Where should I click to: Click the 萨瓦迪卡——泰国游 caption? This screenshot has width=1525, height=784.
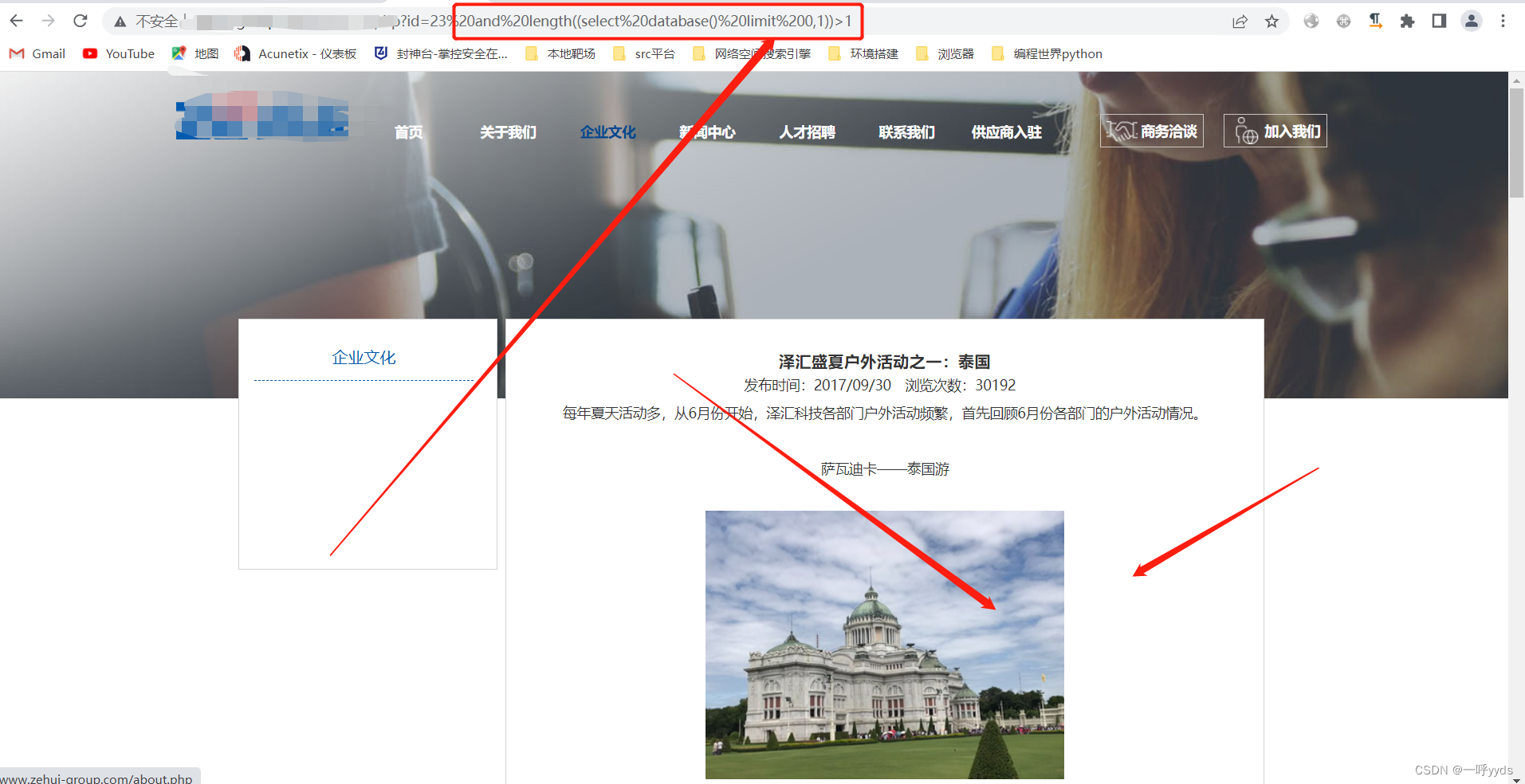pyautogui.click(x=885, y=469)
